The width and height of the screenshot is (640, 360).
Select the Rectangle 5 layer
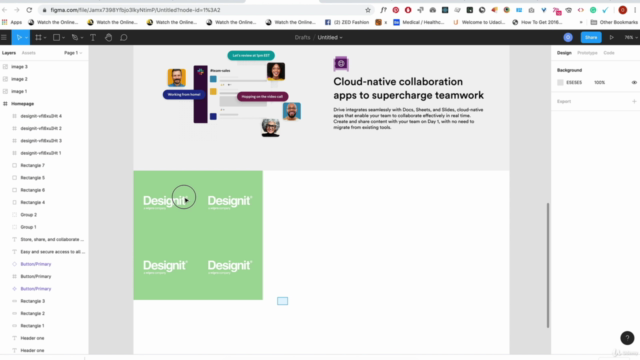33,178
